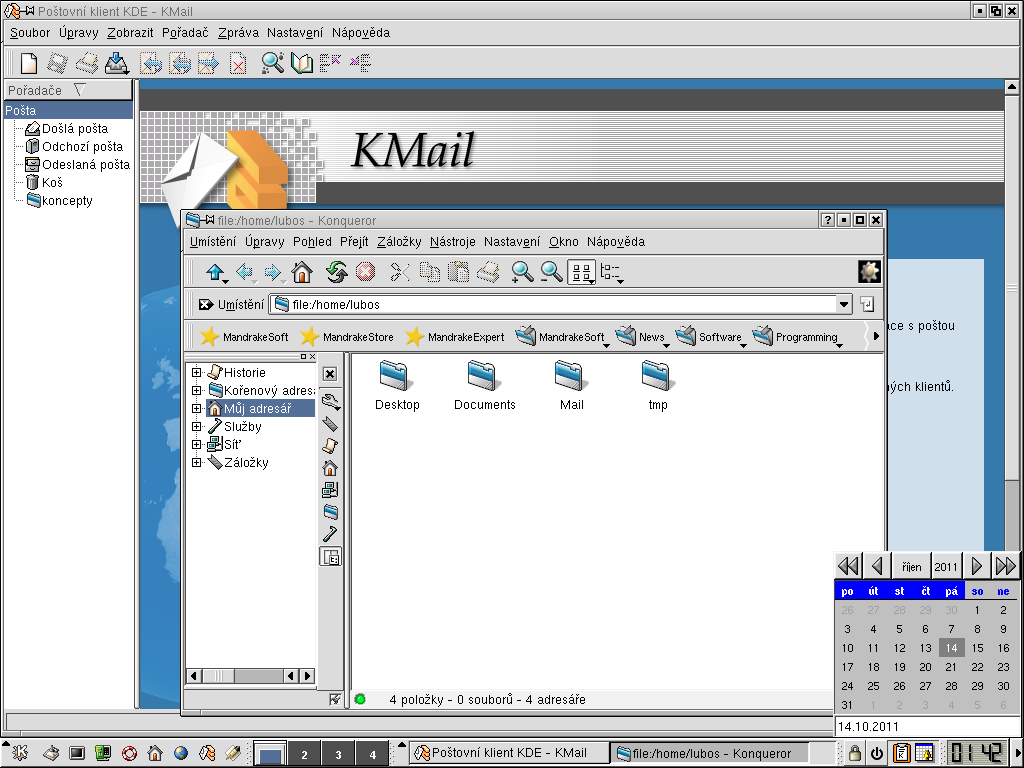The height and width of the screenshot is (768, 1024).
Task: Launch terminal from the panel
Action: click(x=76, y=754)
